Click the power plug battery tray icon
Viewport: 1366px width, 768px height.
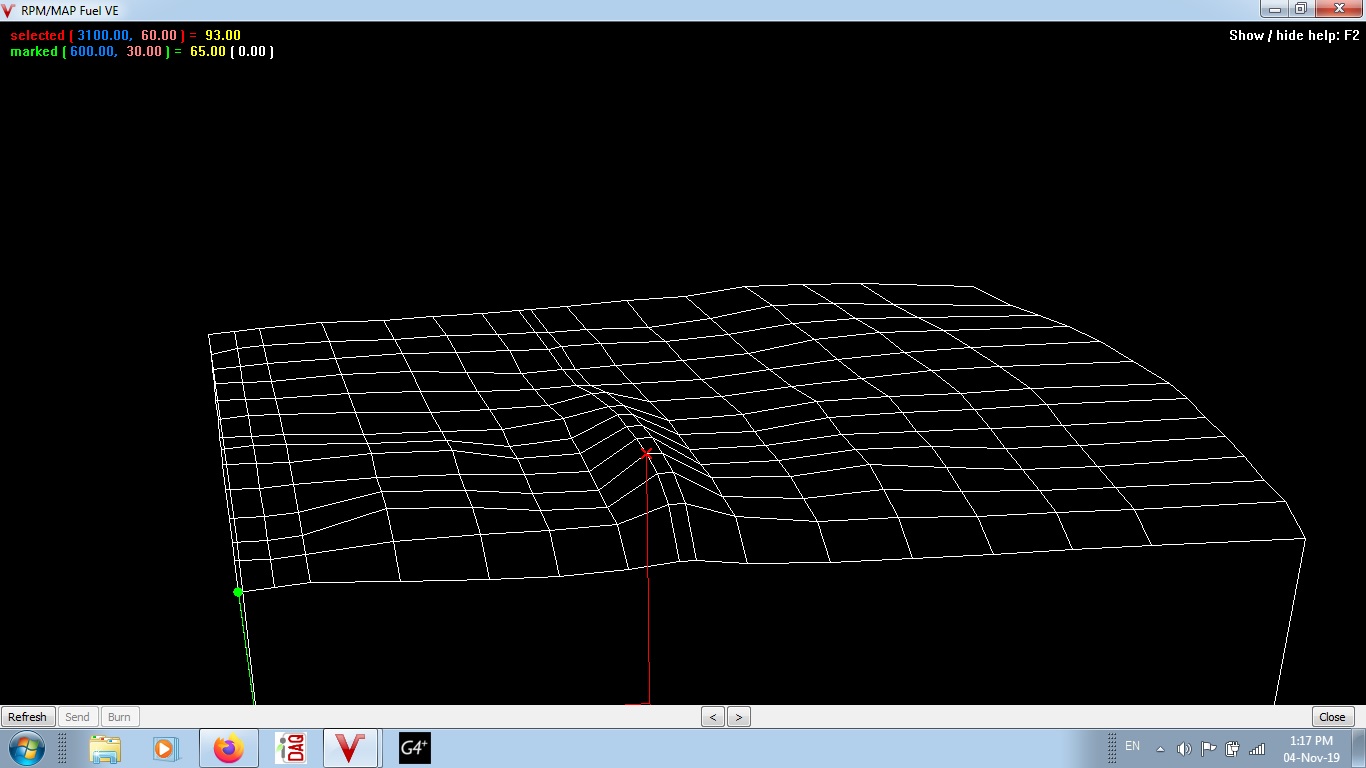tap(1232, 749)
